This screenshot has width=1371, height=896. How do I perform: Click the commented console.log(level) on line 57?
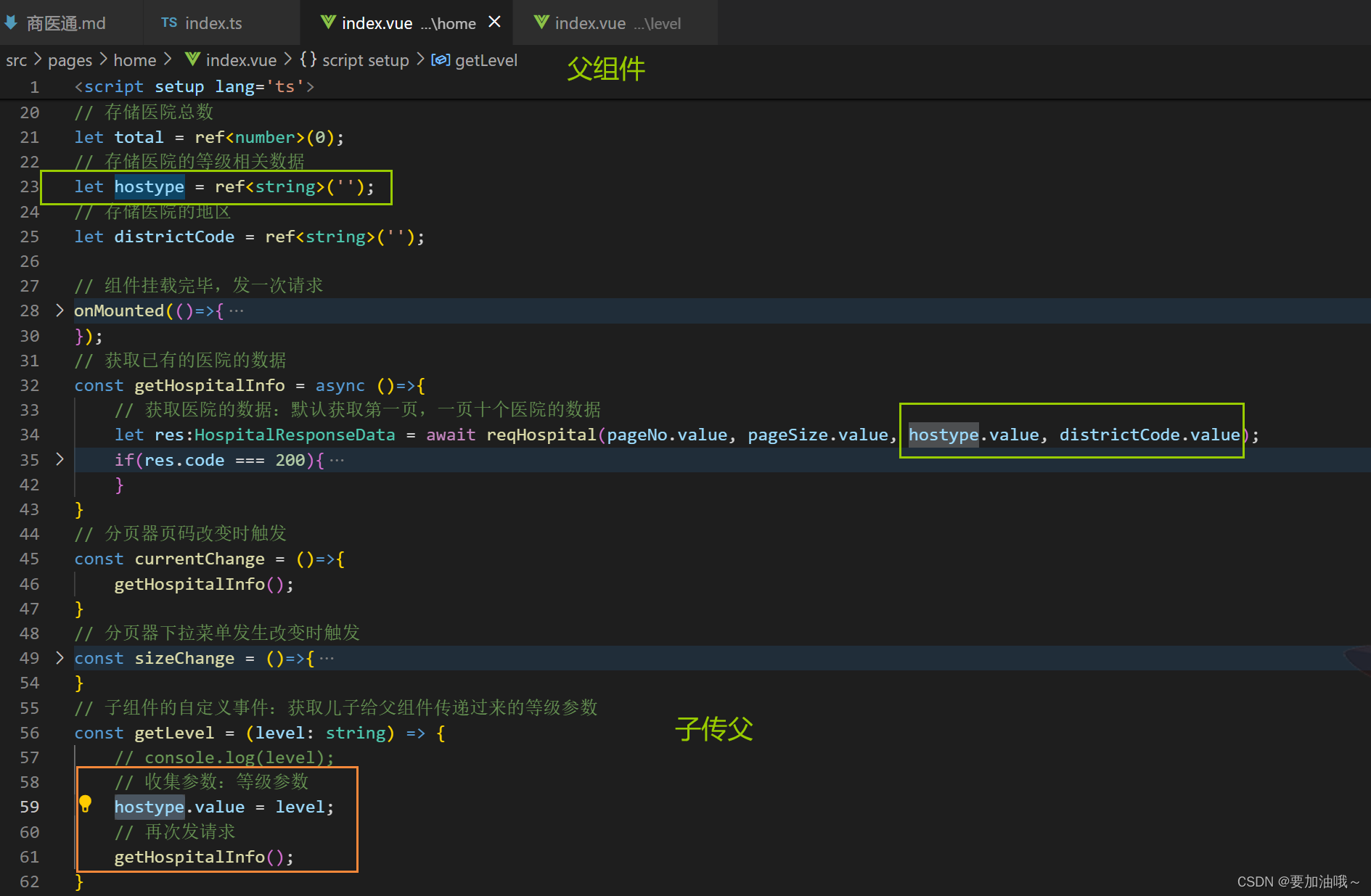(x=224, y=757)
